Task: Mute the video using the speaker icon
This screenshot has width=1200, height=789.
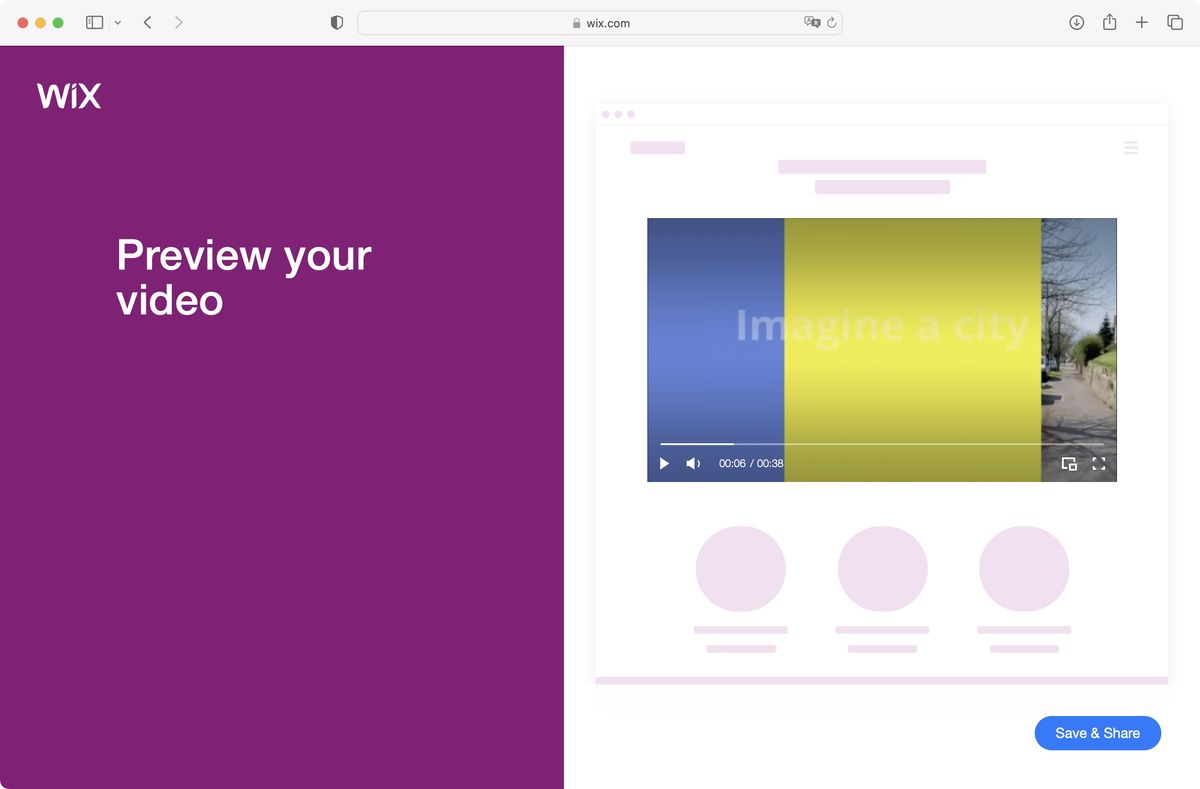Action: (x=693, y=463)
